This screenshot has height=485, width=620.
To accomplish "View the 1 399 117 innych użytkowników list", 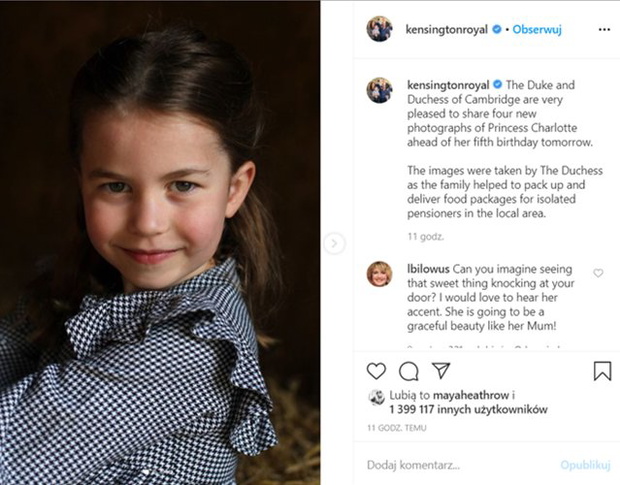I will point(470,409).
